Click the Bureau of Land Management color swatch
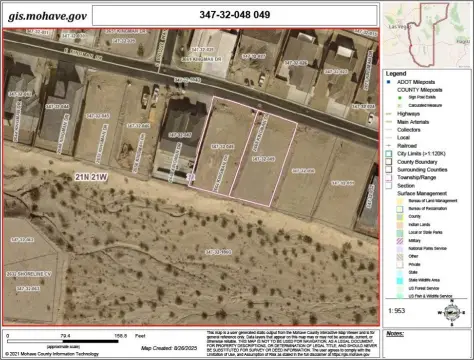The image size is (474, 360). point(400,201)
